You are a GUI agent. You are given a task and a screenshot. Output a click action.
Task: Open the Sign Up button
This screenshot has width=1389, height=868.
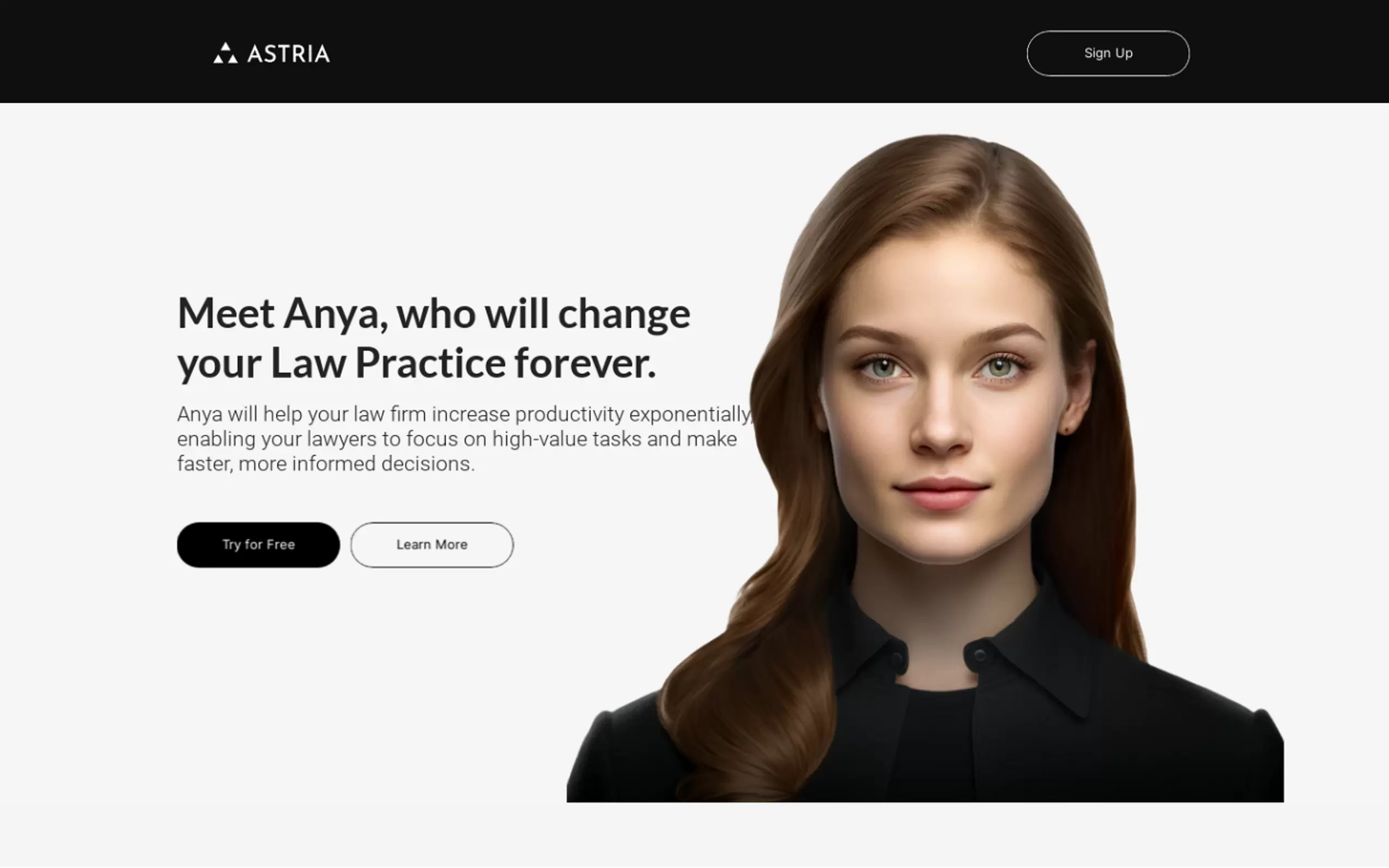[x=1107, y=54]
